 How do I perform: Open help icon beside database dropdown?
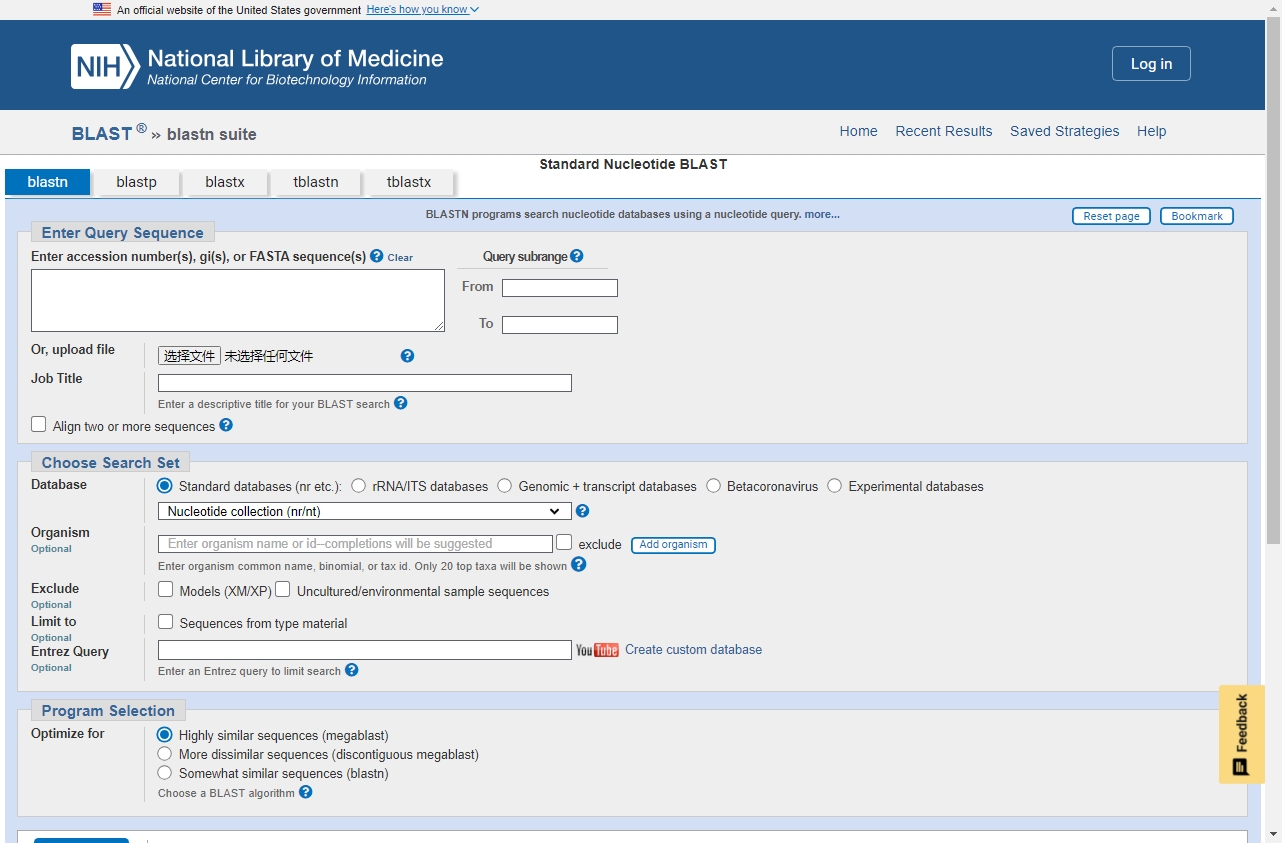(x=583, y=511)
